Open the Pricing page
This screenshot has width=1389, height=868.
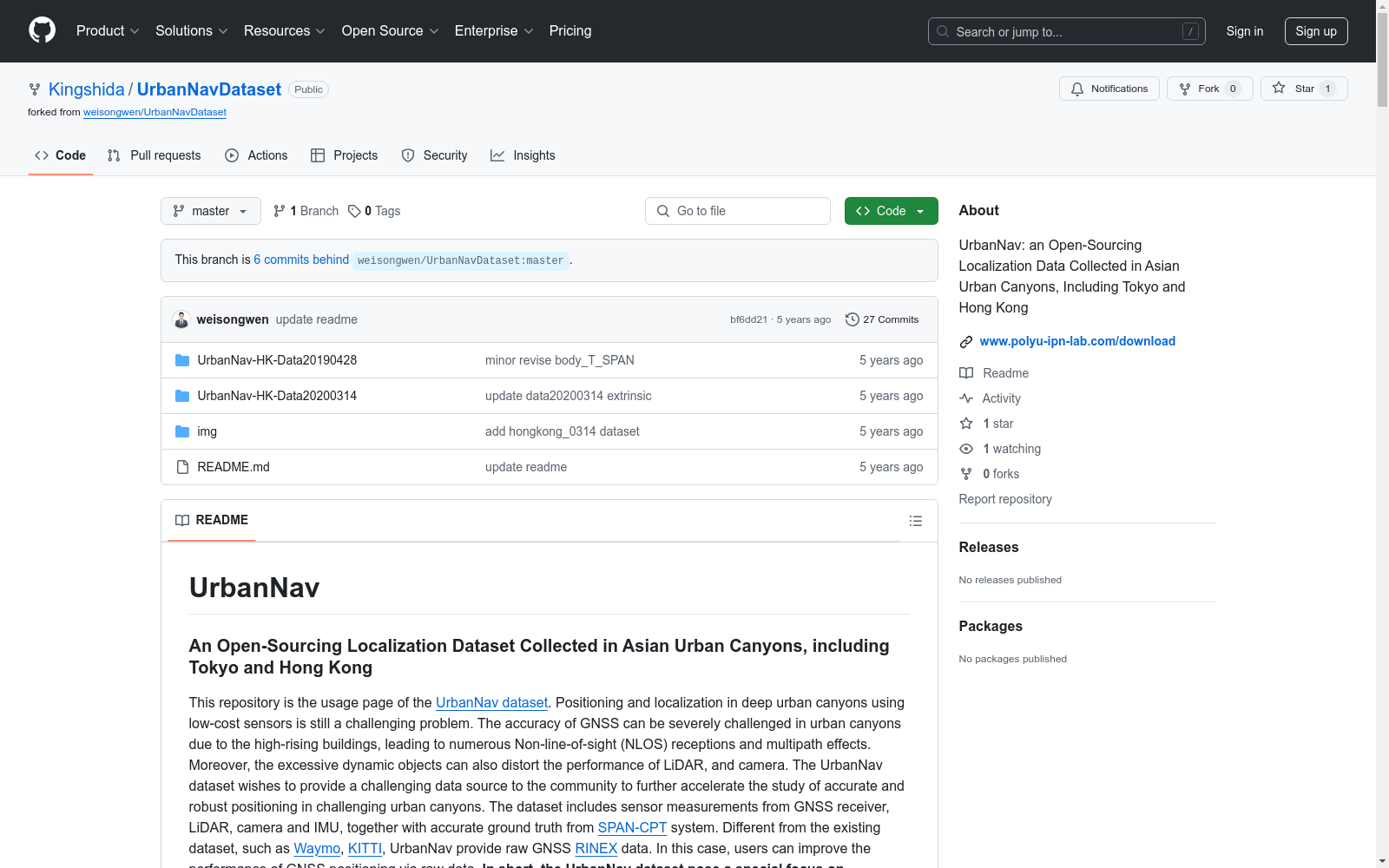(x=570, y=30)
